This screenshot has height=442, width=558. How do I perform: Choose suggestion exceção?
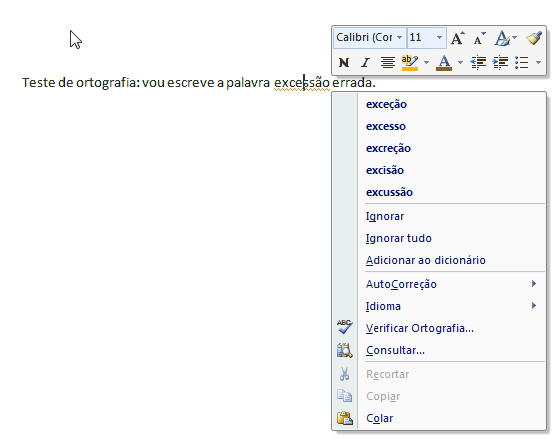point(386,104)
